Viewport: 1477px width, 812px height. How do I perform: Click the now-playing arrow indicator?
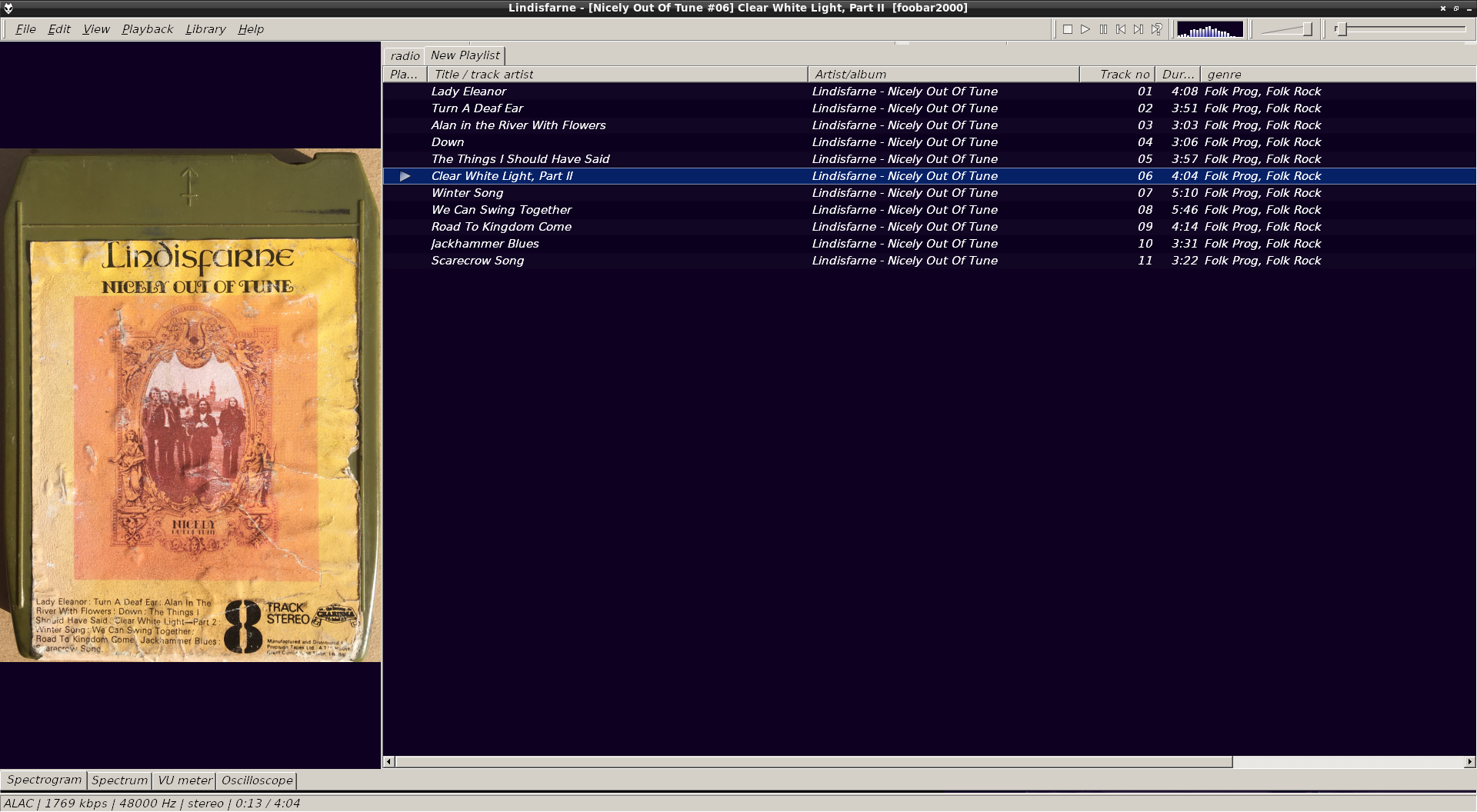405,176
